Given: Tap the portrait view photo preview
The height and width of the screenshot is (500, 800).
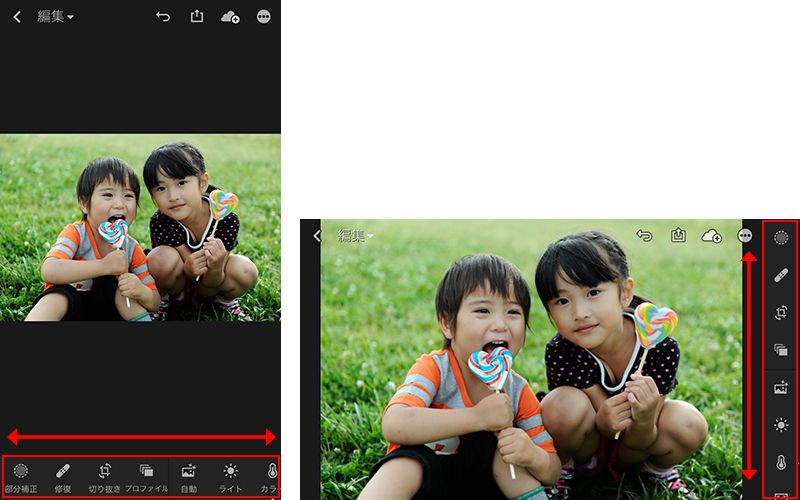Looking at the screenshot, I should [140, 228].
